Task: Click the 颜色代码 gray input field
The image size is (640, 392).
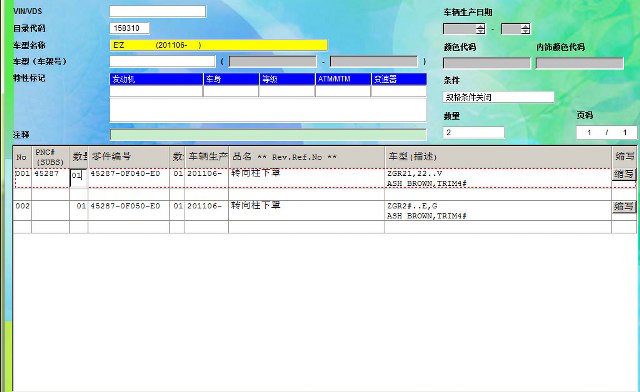Action: 487,63
